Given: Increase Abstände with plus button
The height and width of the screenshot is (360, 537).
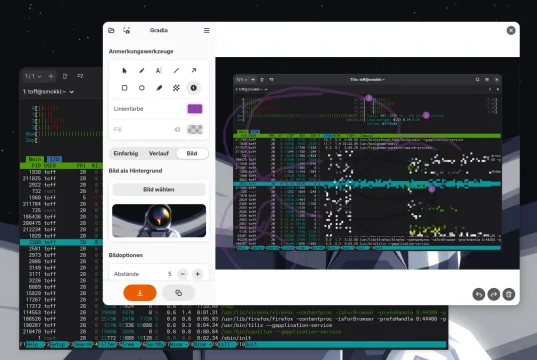Looking at the screenshot, I should click(198, 274).
